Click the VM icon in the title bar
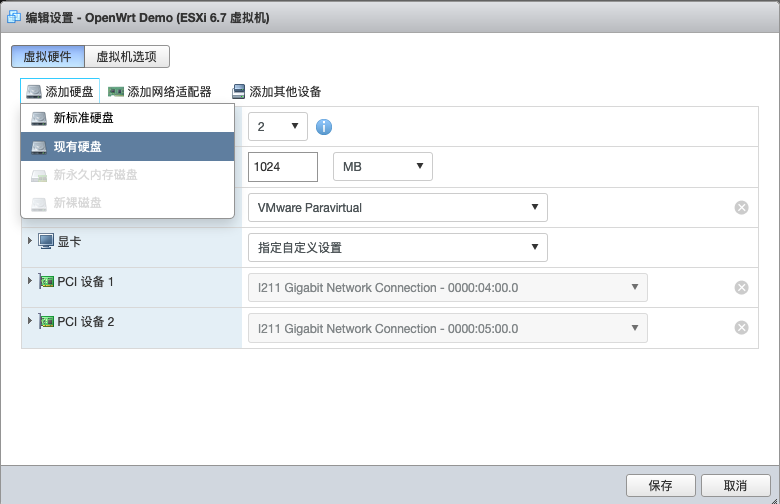The image size is (780, 504). 13,17
